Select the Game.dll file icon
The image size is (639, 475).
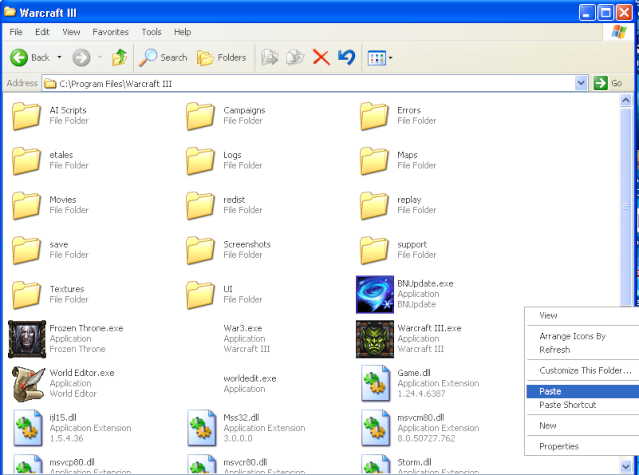[x=375, y=383]
